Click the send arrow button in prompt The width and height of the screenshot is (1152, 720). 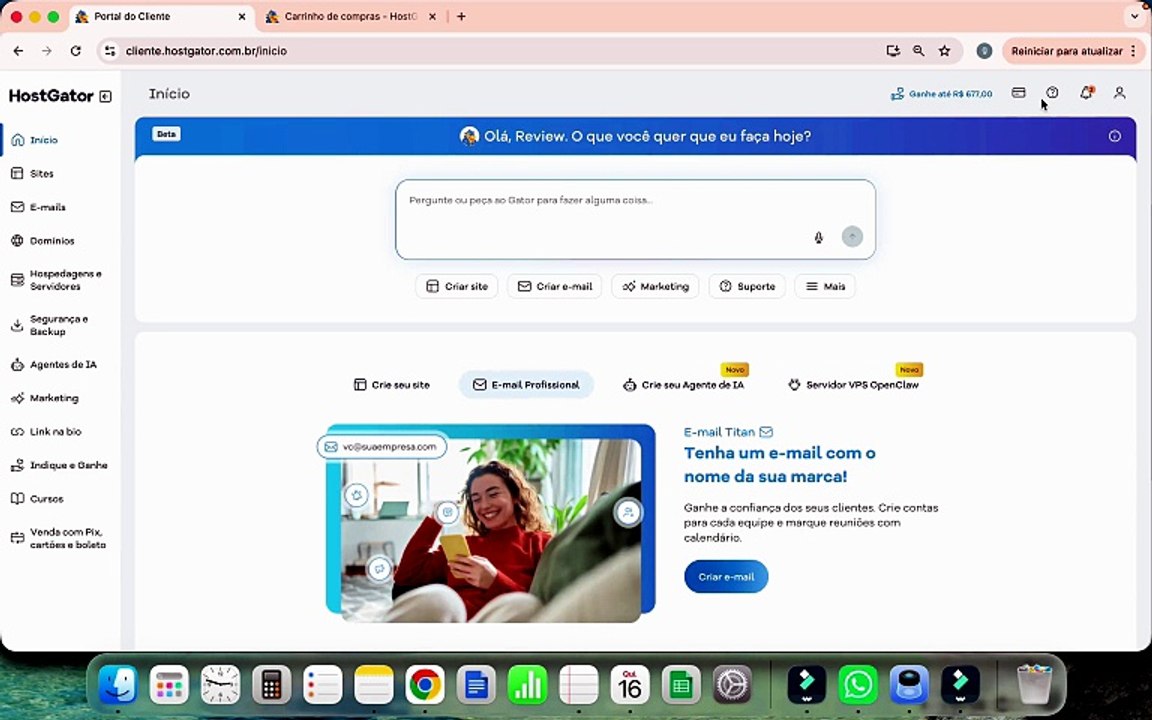[852, 237]
